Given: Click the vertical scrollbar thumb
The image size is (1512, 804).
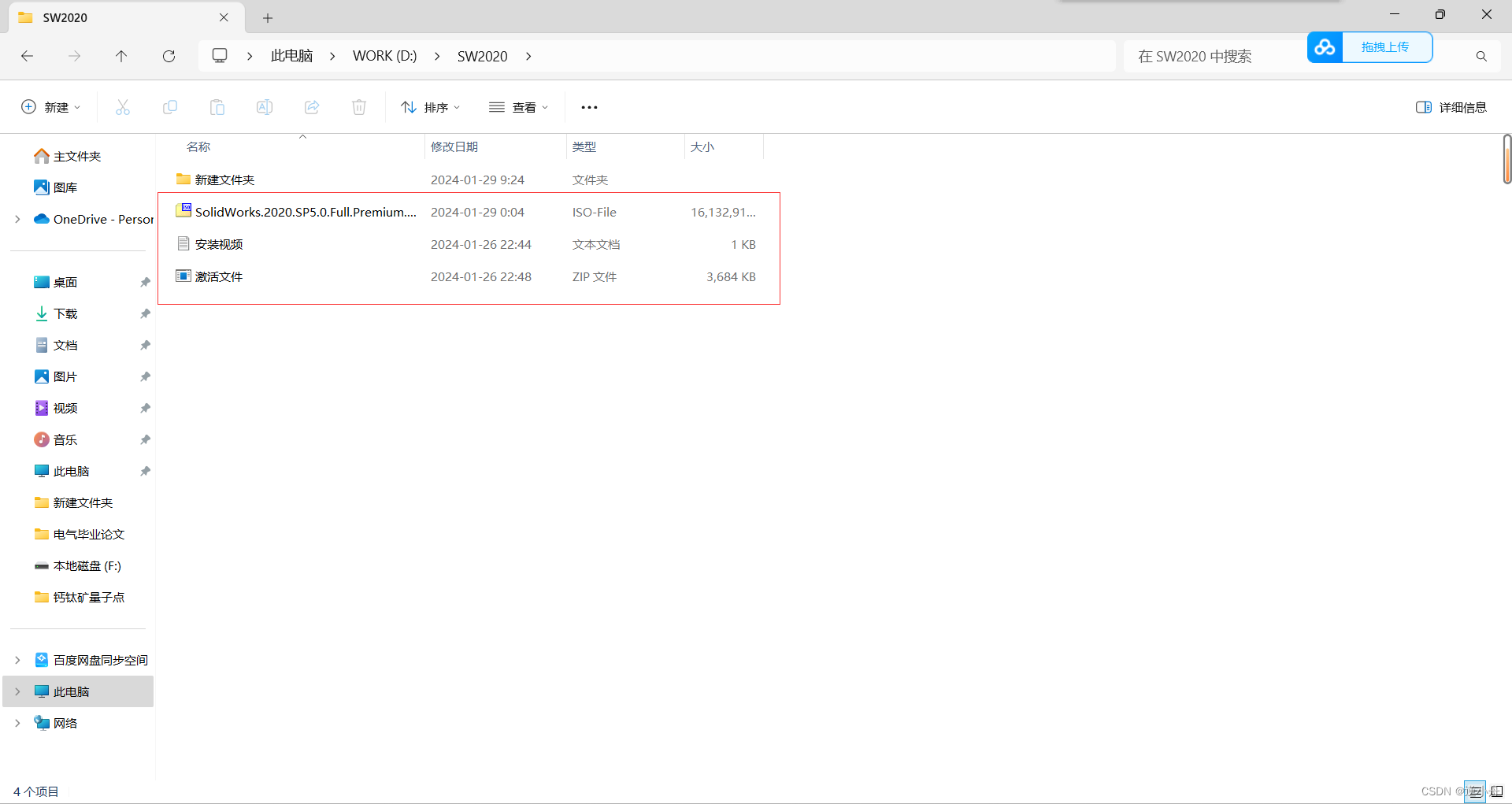Looking at the screenshot, I should (1506, 159).
